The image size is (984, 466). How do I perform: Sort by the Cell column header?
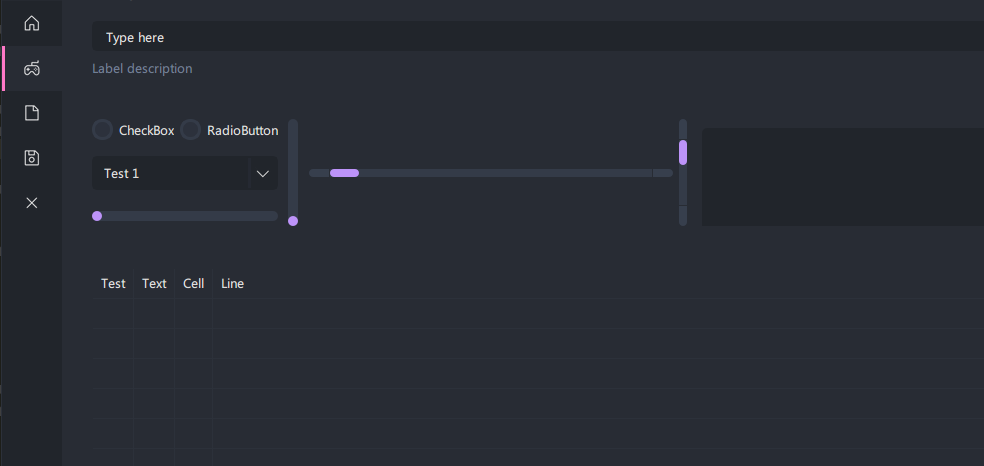tap(194, 284)
